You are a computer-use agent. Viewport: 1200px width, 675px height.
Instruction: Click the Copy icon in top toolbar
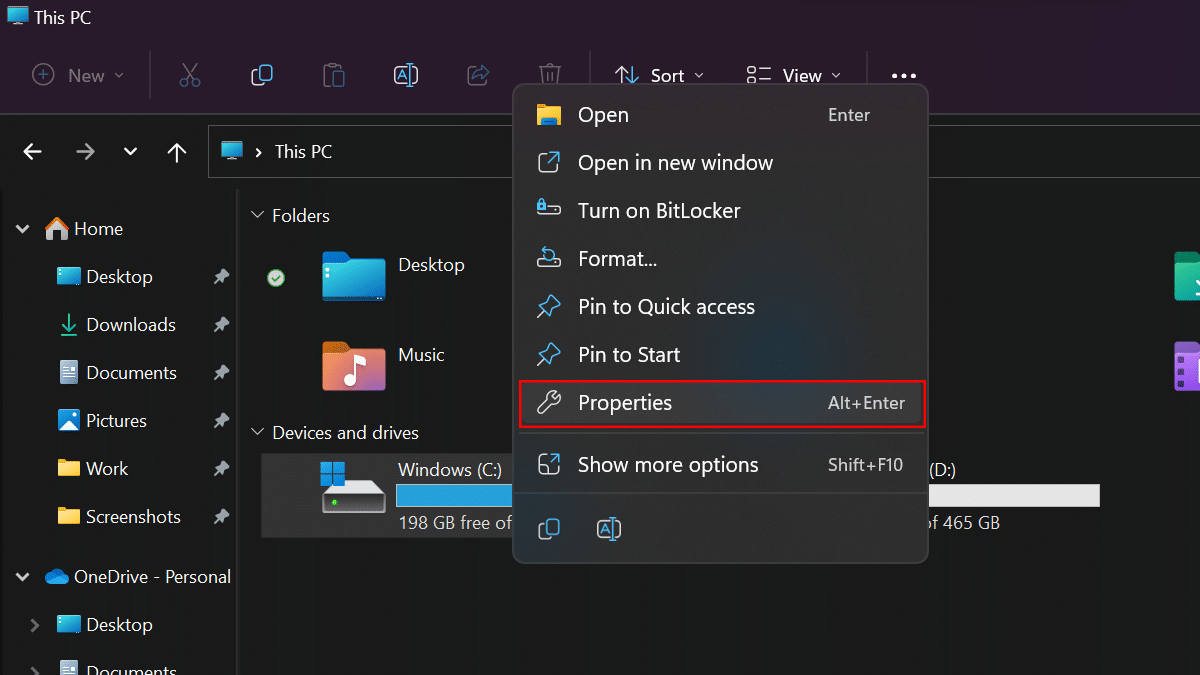tap(262, 75)
